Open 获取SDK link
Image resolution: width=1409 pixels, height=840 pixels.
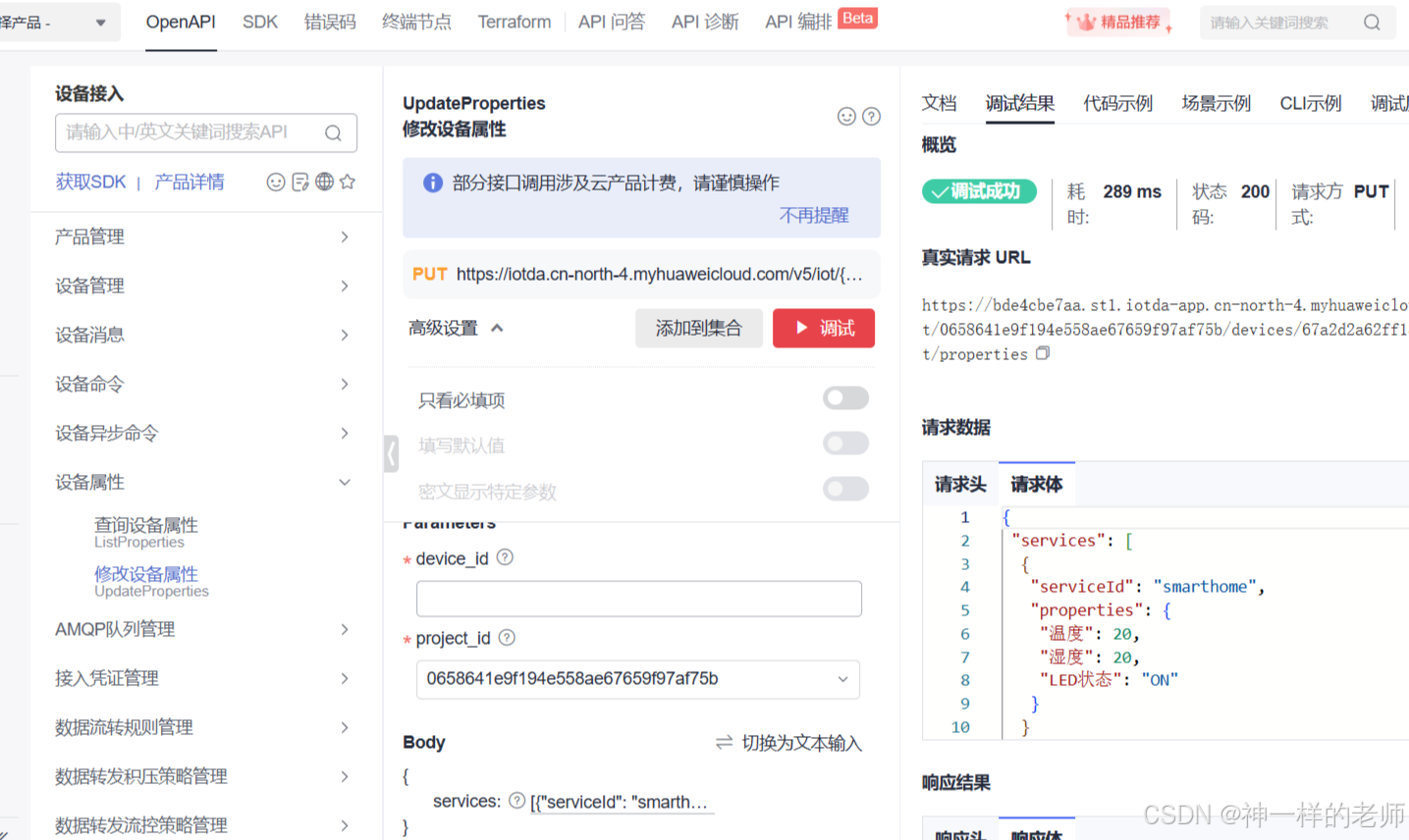91,182
